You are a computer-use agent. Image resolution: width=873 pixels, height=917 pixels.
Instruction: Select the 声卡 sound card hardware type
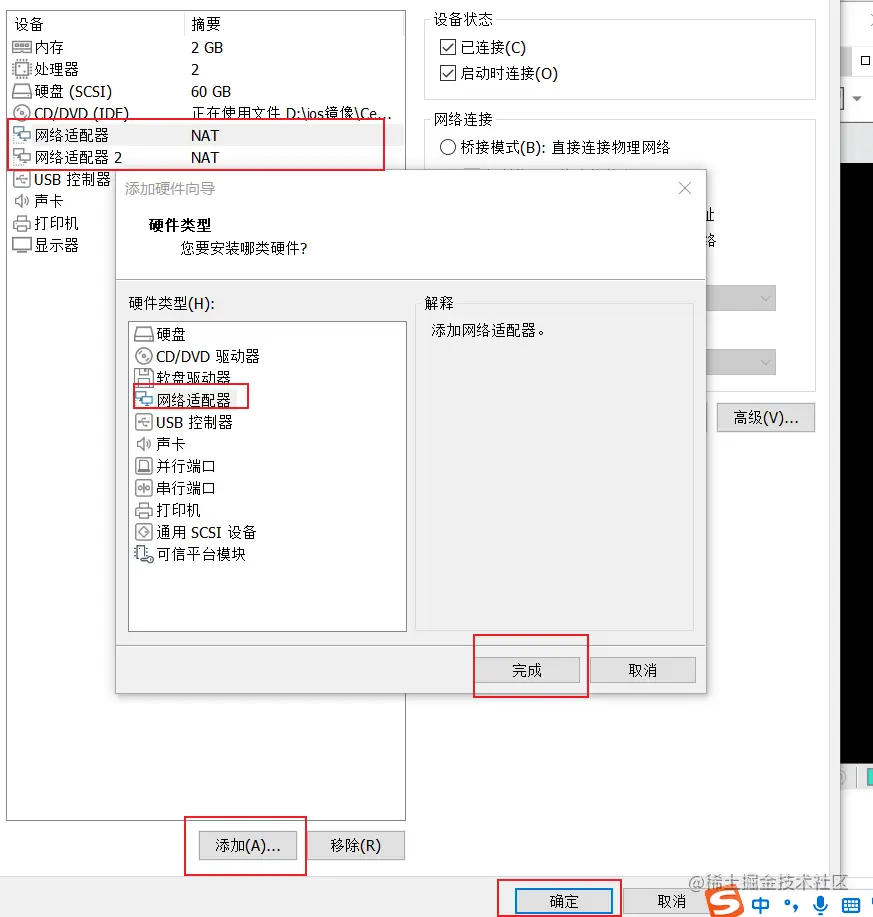pyautogui.click(x=170, y=444)
